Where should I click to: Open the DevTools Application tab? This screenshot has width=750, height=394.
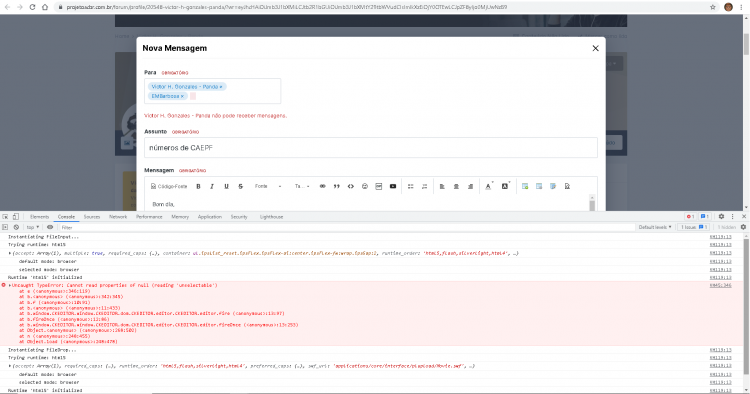210,217
